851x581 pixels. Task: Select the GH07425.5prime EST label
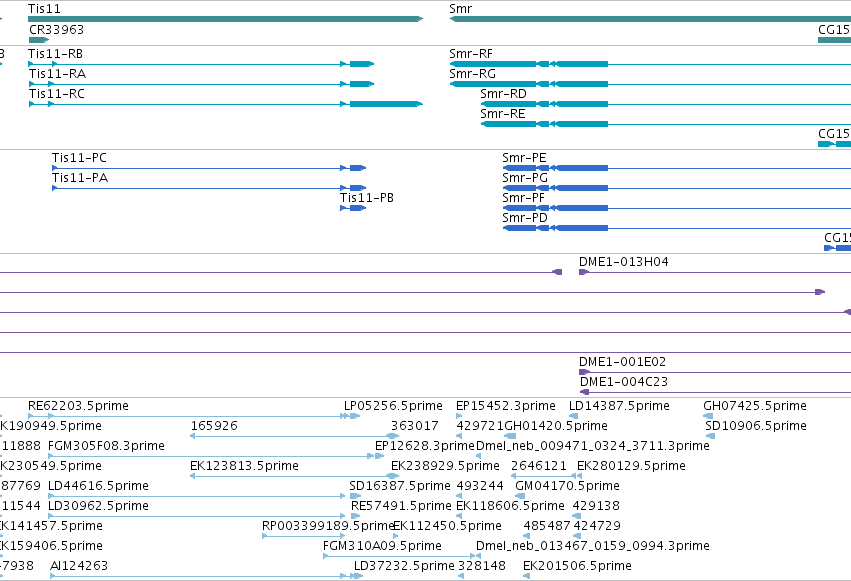(x=755, y=406)
